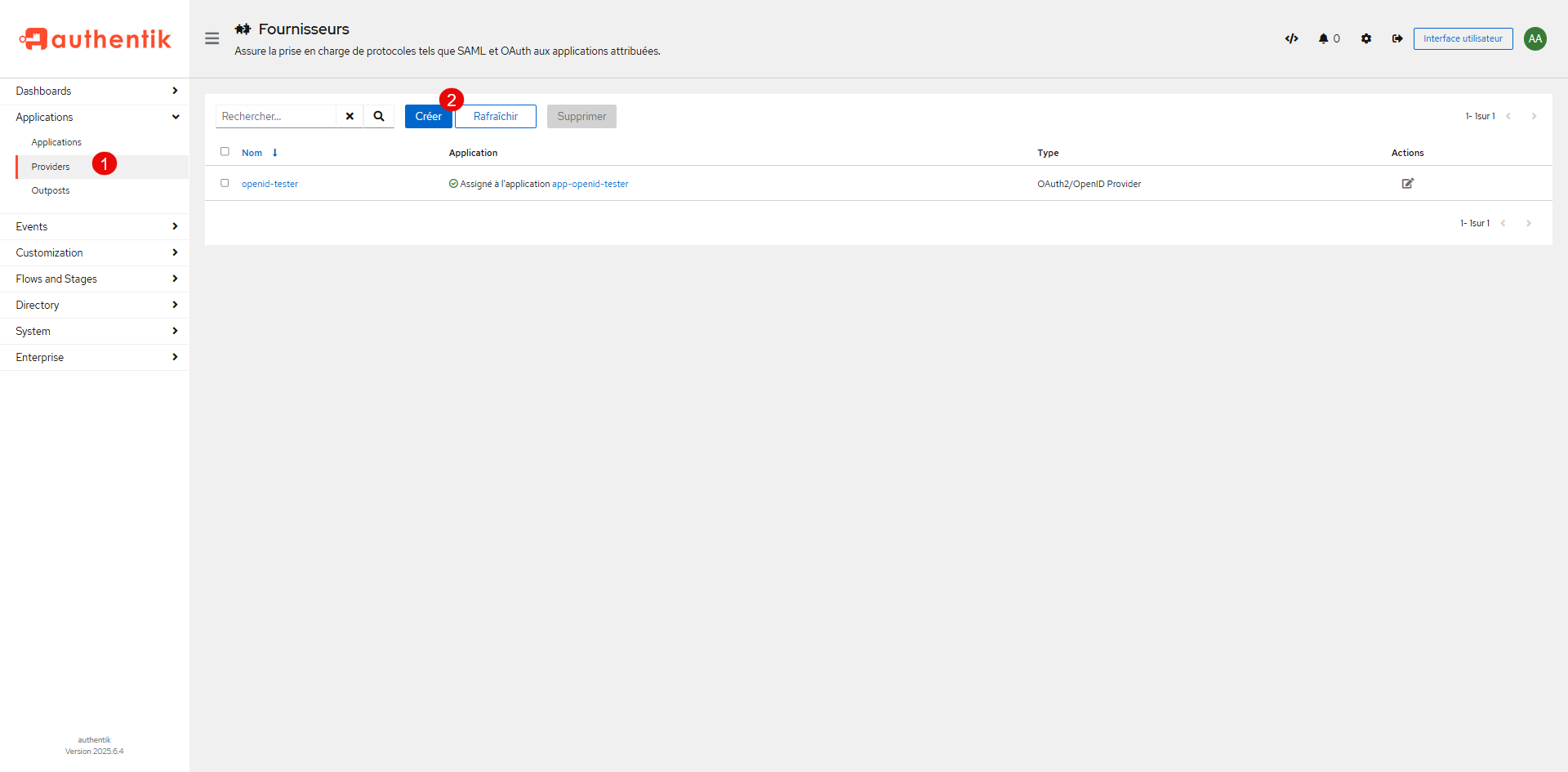The width and height of the screenshot is (1568, 772).
Task: Select the Applications sub-item in sidebar
Action: click(56, 142)
